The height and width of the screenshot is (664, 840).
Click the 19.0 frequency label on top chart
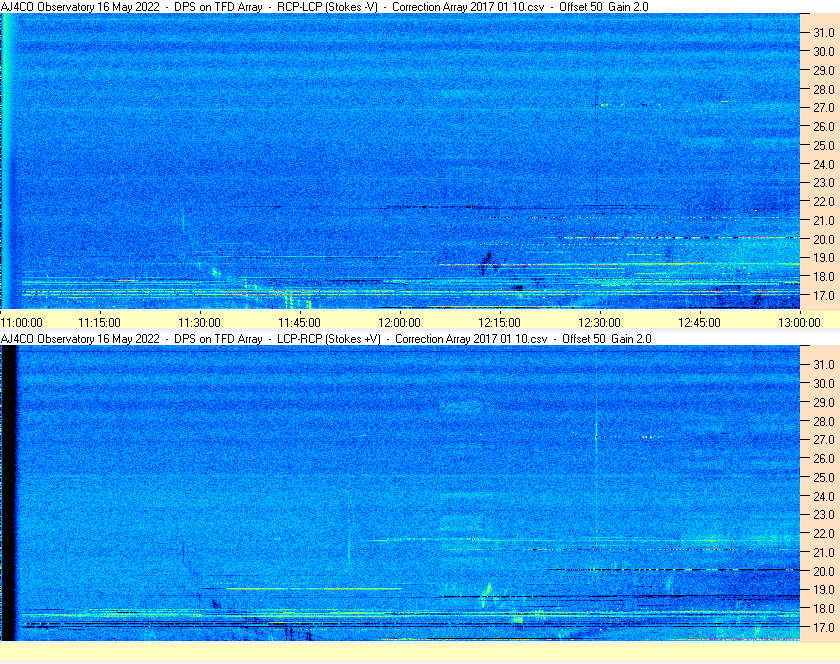point(824,258)
